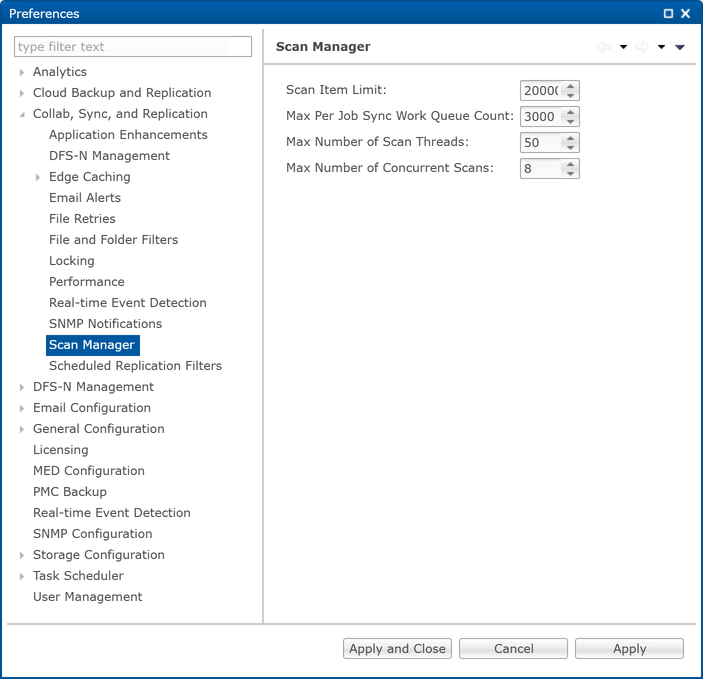Open the forward history dropdown arrow
703x679 pixels.
661,47
